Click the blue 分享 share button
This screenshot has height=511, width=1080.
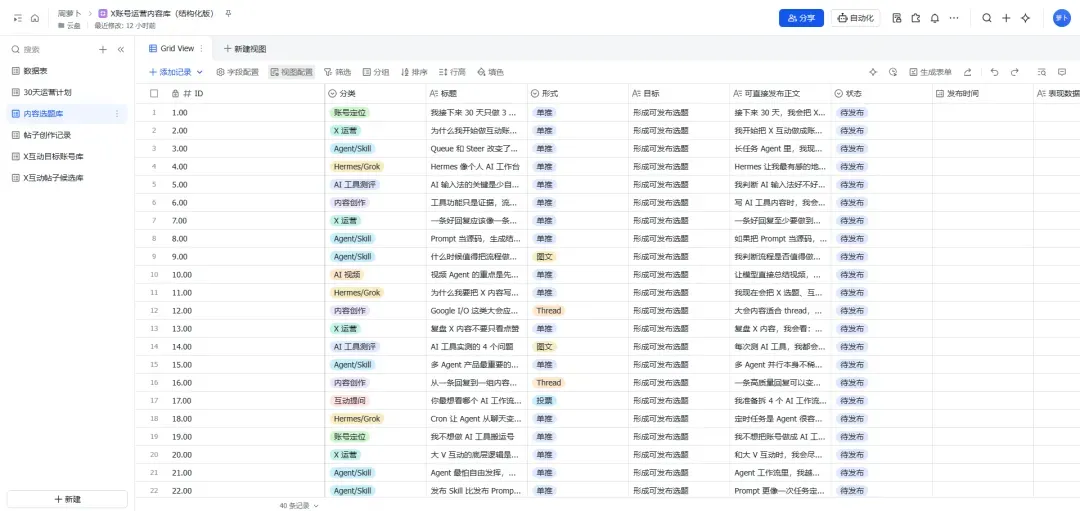coord(801,18)
